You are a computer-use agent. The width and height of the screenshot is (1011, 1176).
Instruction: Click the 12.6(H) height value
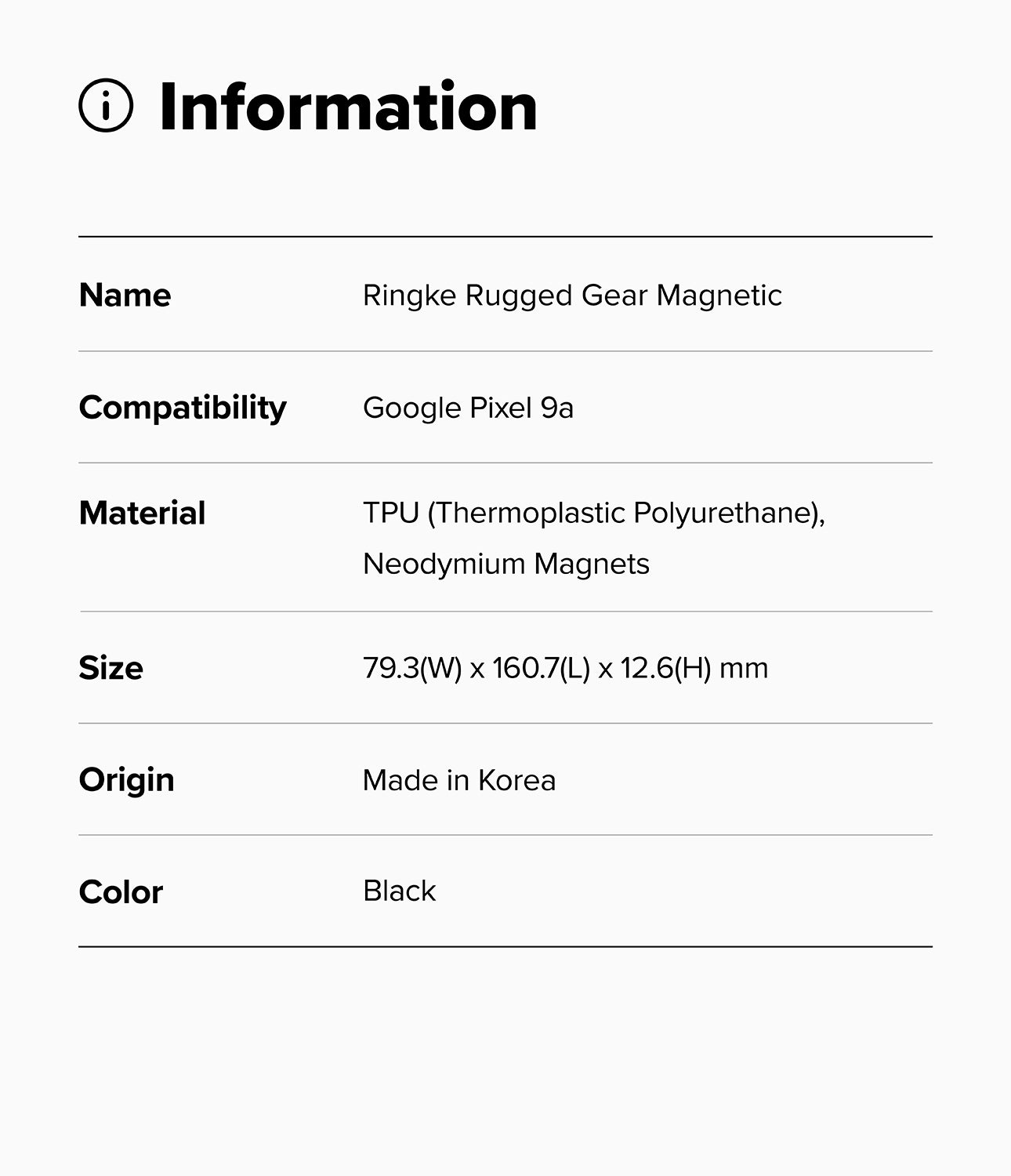coord(665,668)
